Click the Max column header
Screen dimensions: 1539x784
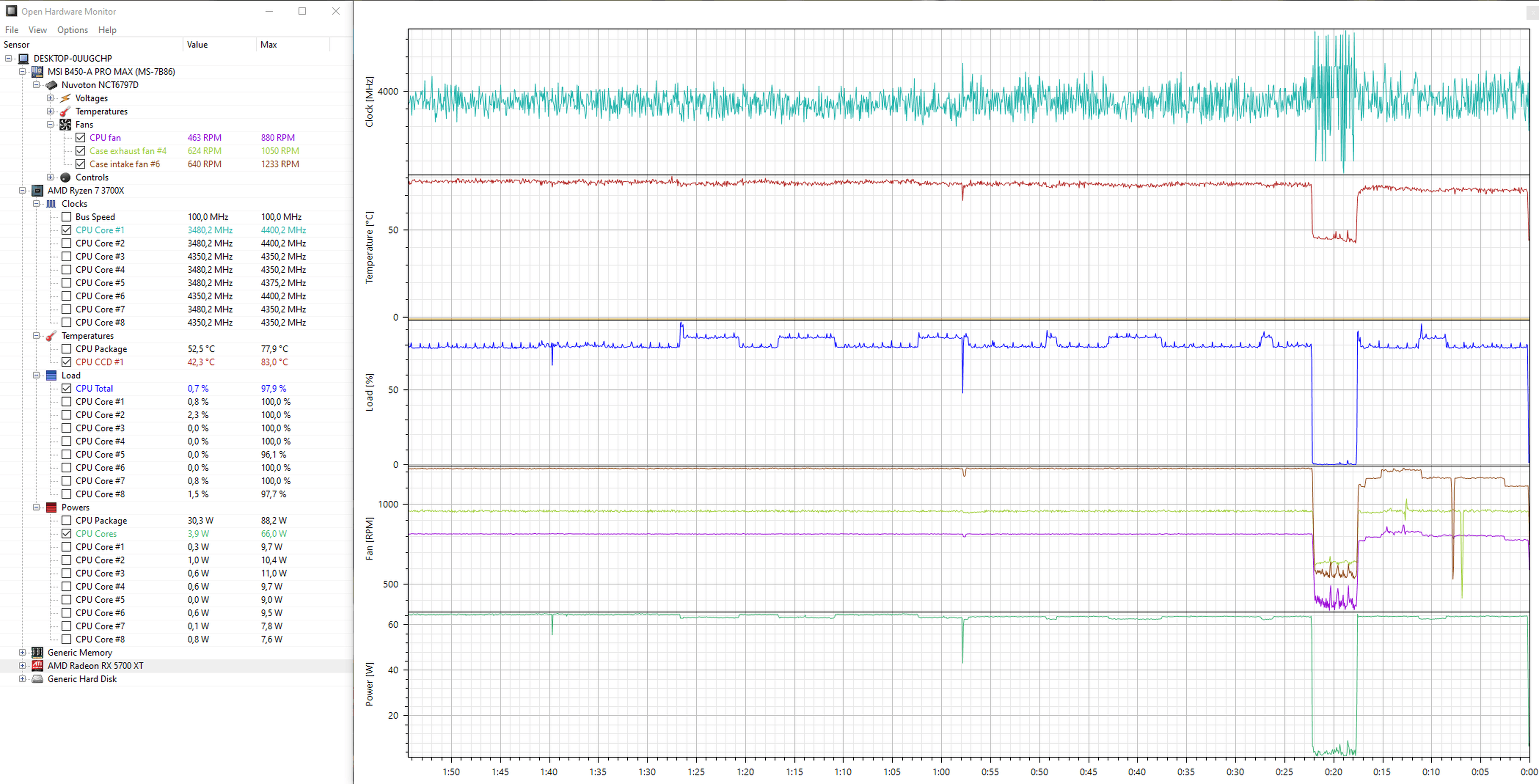pos(269,45)
